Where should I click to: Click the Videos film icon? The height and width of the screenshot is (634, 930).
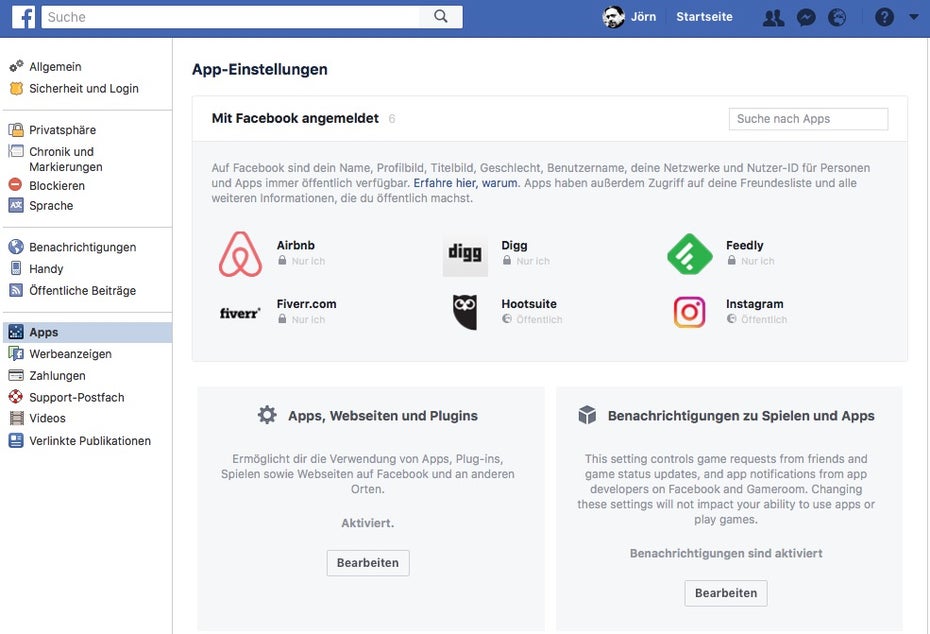pyautogui.click(x=16, y=418)
